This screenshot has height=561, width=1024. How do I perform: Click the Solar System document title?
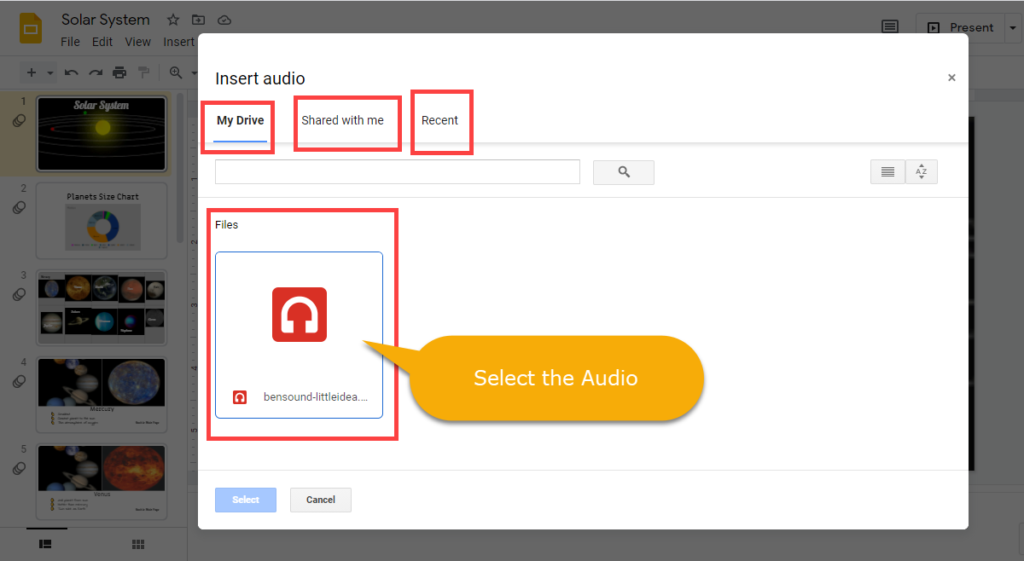click(106, 20)
